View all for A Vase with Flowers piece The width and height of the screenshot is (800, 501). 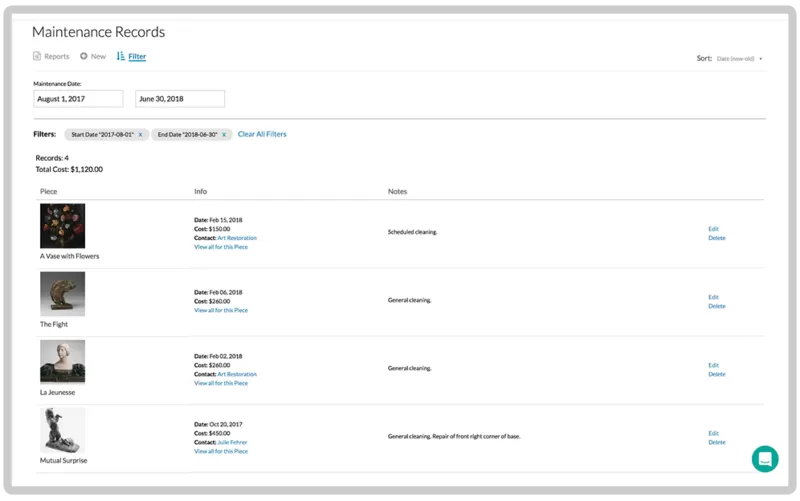coord(221,247)
